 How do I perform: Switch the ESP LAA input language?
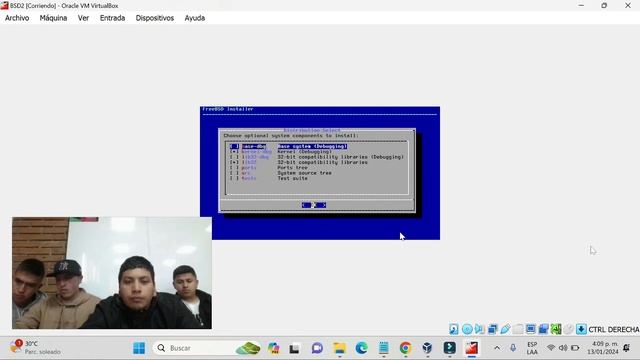tap(532, 348)
